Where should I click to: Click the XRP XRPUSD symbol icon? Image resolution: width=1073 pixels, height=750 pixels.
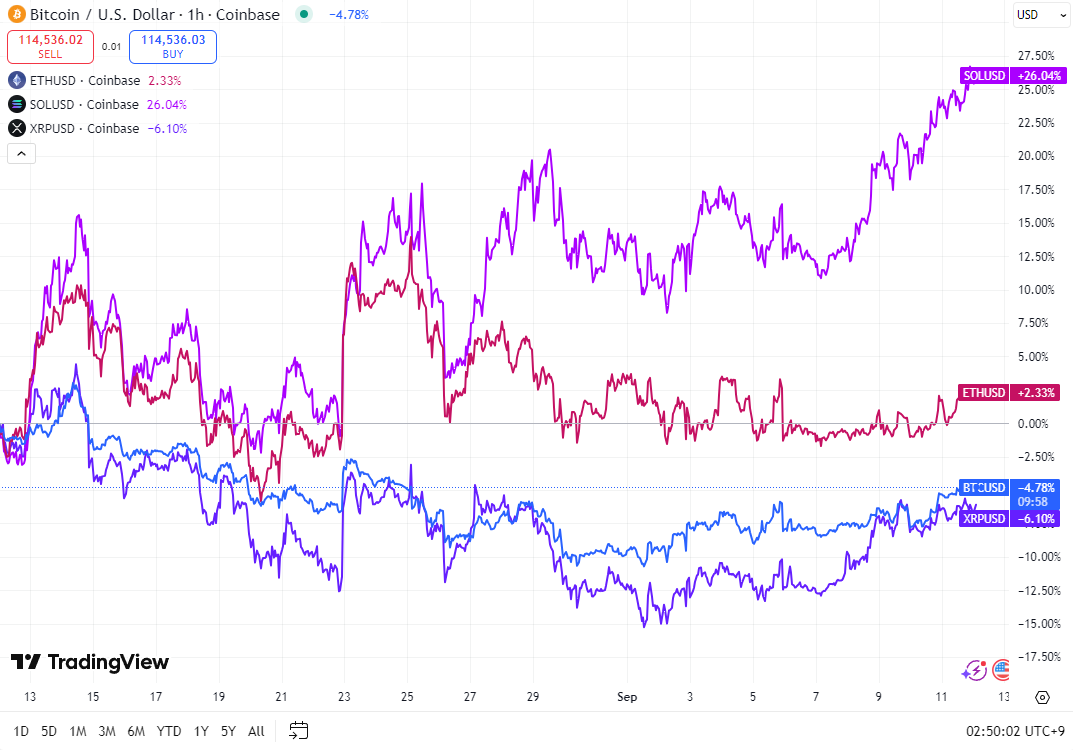coord(17,128)
